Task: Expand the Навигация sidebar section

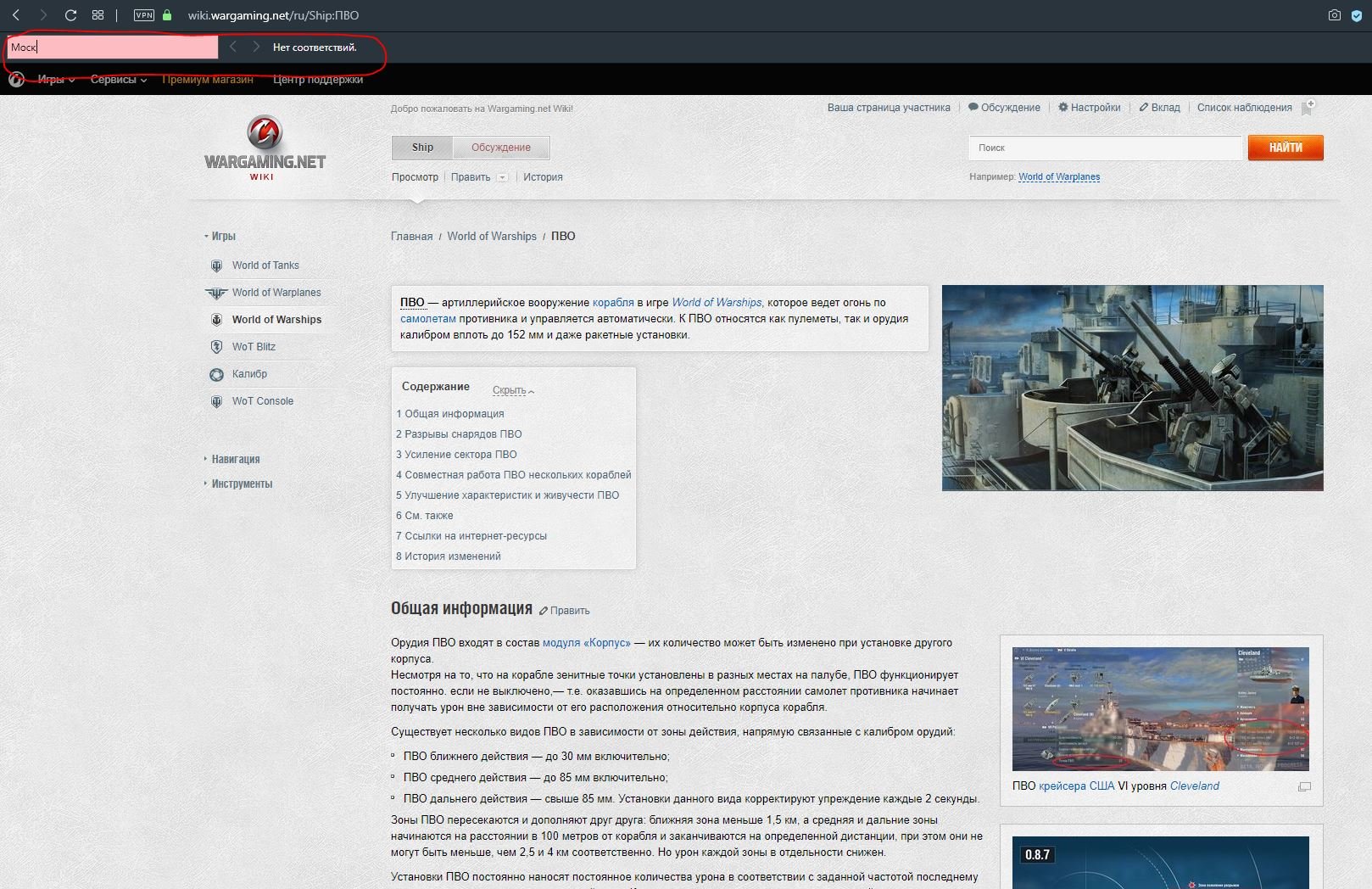Action: tap(231, 459)
